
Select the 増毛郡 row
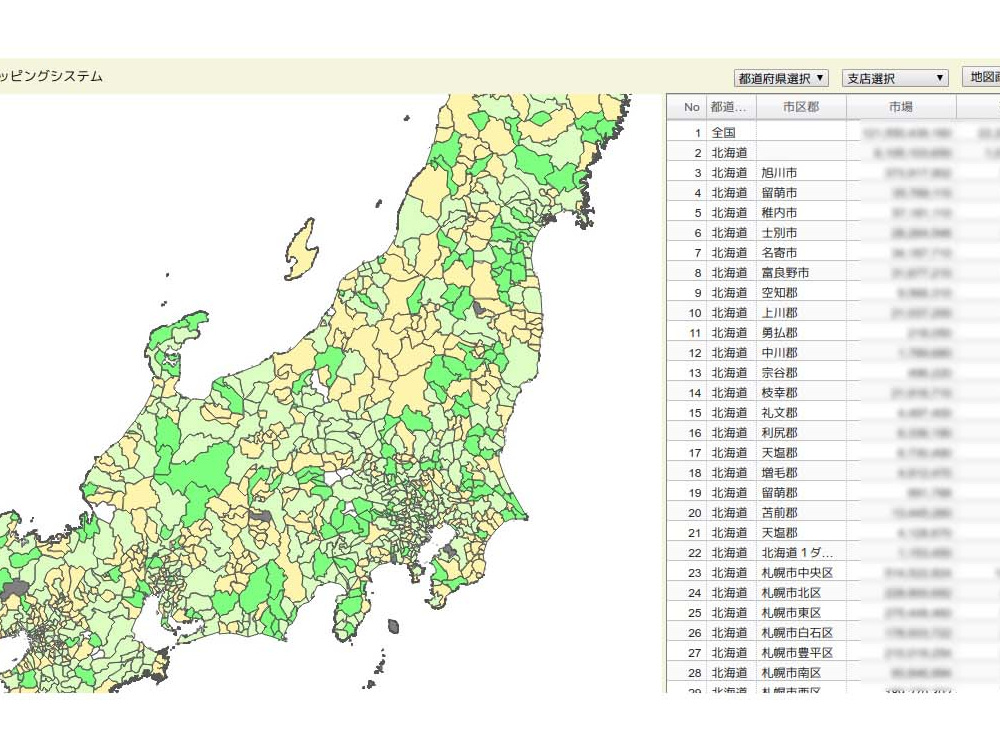click(x=833, y=473)
